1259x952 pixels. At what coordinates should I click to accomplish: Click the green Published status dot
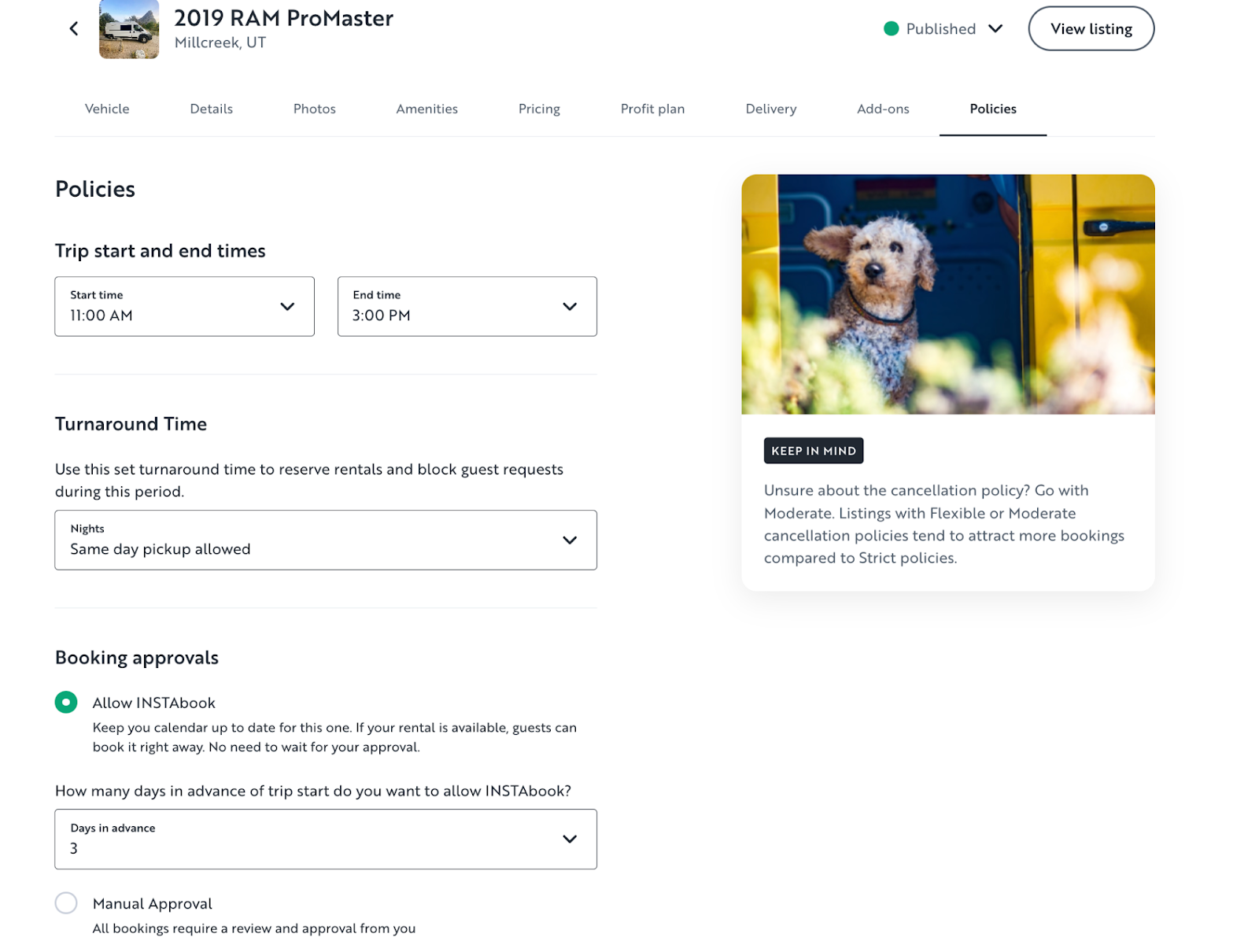pyautogui.click(x=891, y=29)
